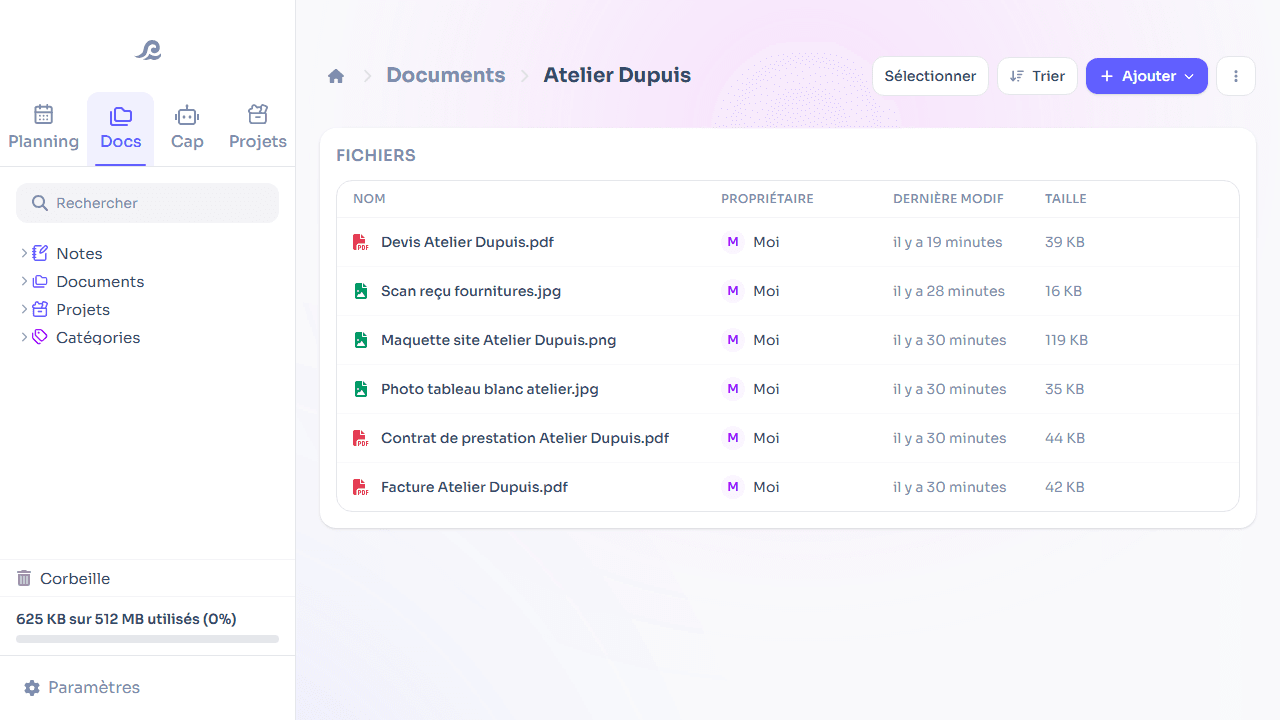This screenshot has height=720, width=1280.
Task: Open file Devis Atelier Dupuis.pdf
Action: click(x=467, y=242)
